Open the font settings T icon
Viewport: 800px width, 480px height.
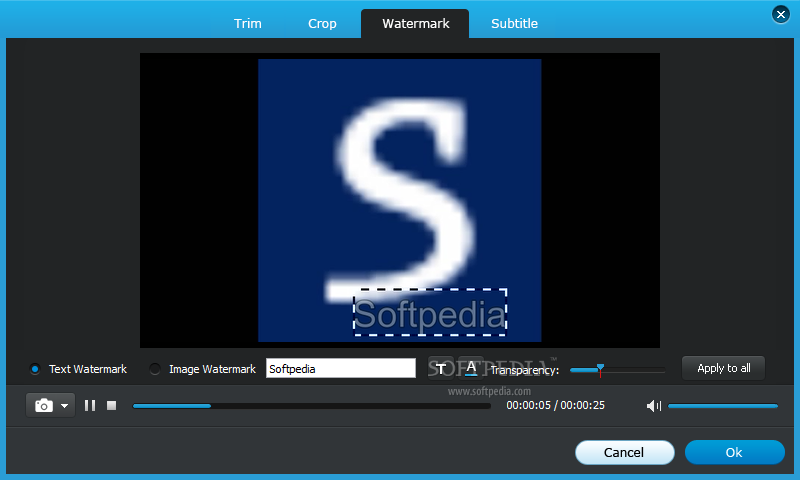441,368
